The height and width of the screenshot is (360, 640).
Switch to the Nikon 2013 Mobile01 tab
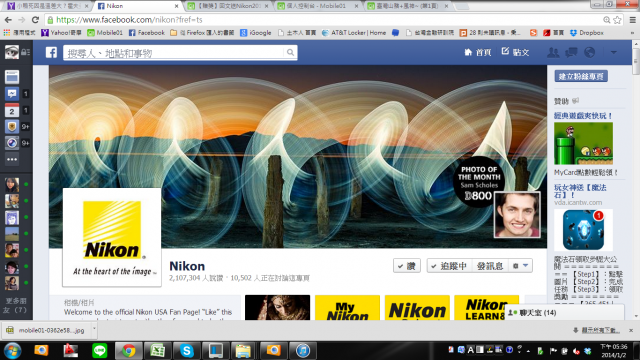click(x=227, y=6)
